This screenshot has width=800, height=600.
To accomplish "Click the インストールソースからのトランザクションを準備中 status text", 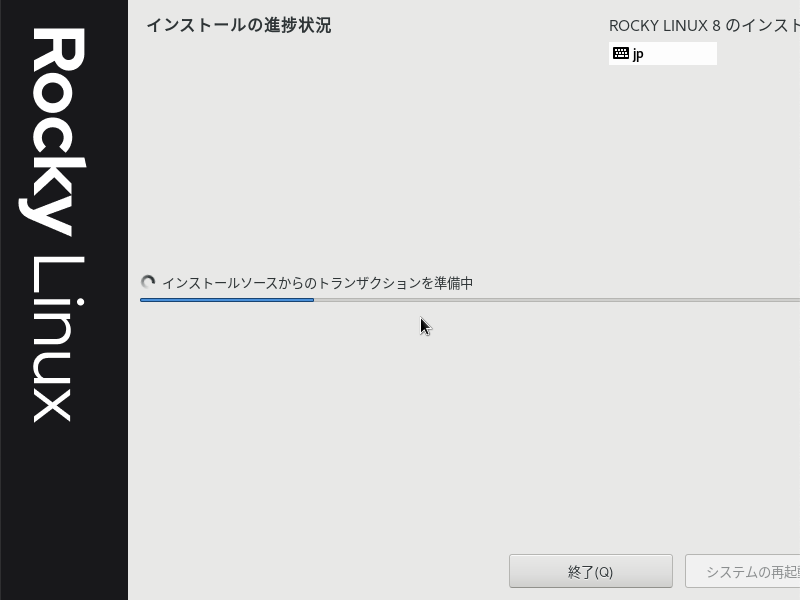I will (317, 283).
